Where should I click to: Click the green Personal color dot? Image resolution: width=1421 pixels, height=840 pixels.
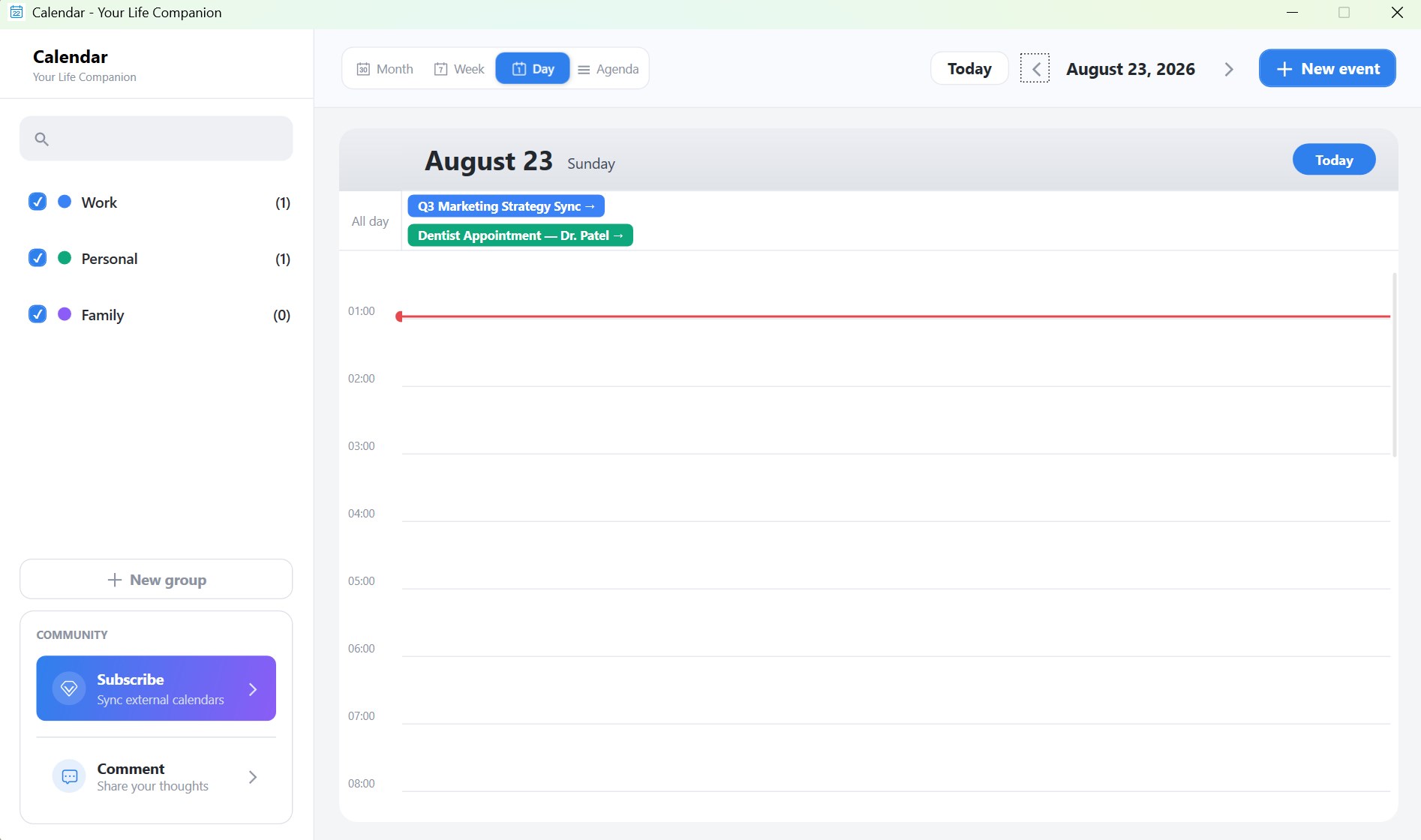[65, 258]
